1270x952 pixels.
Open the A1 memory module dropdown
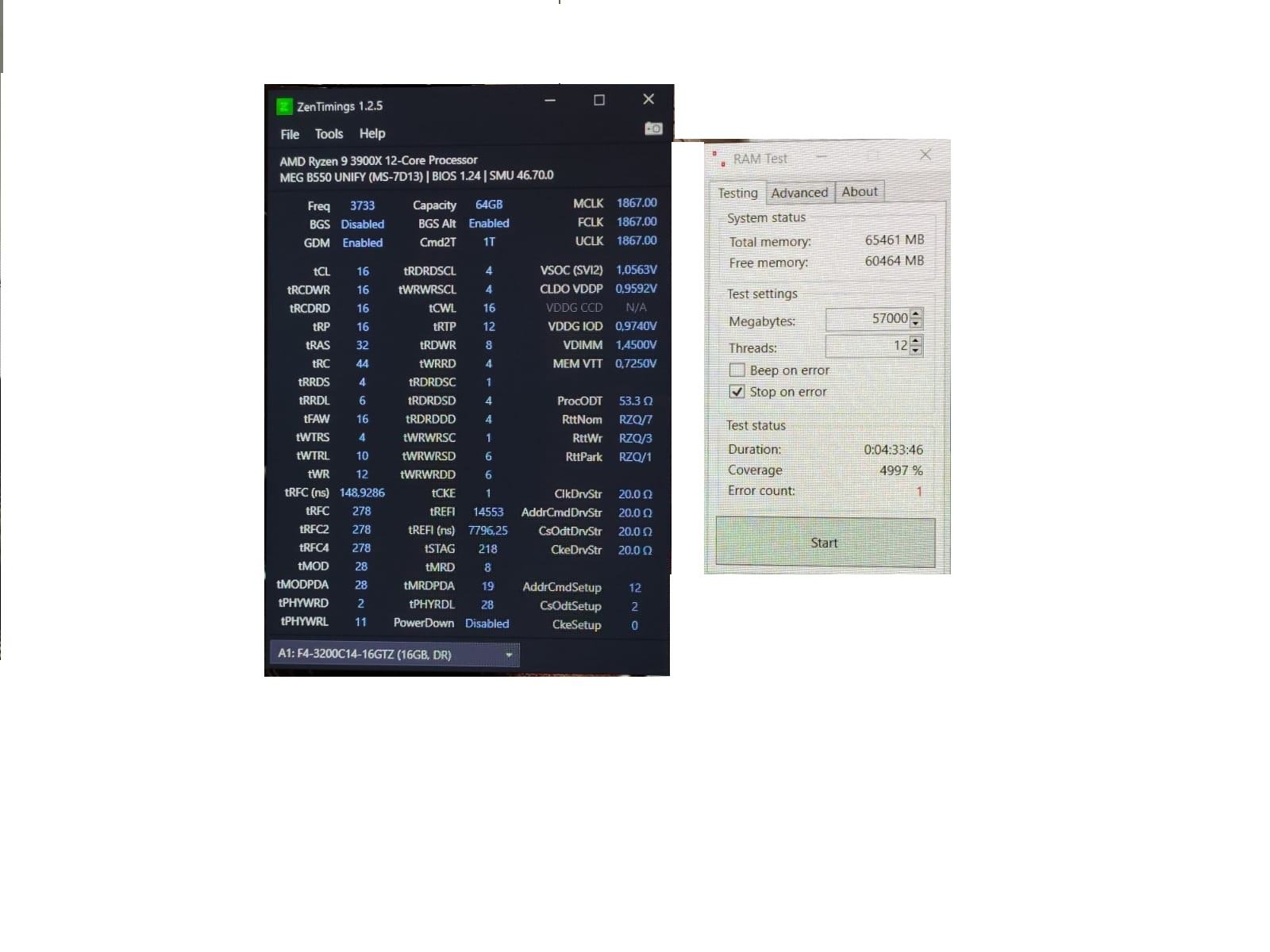[394, 654]
